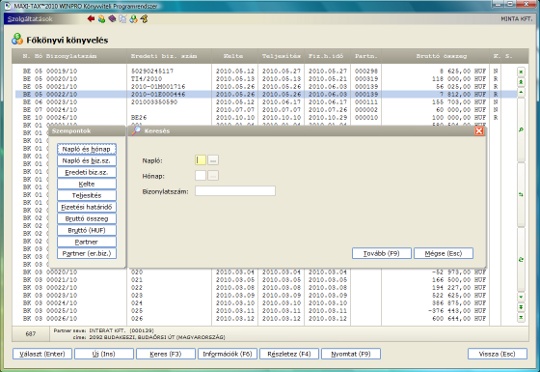Click the magnifier icon in Keresés title

coord(136,131)
